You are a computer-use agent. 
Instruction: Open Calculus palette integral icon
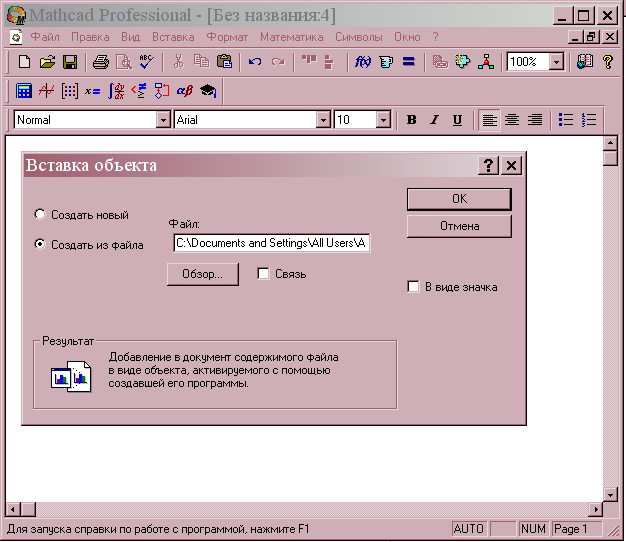point(116,91)
